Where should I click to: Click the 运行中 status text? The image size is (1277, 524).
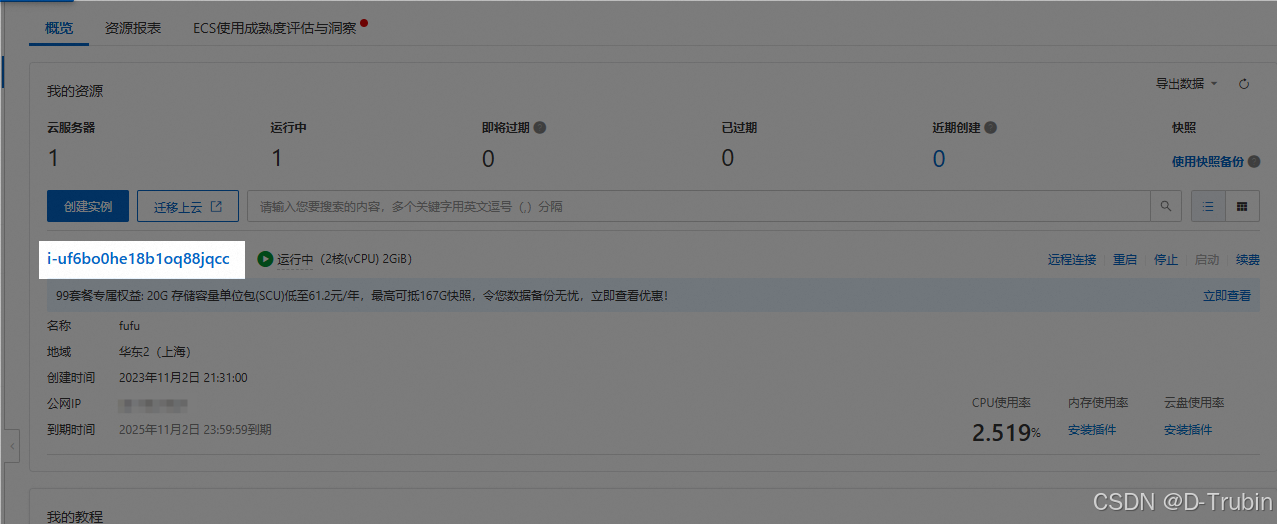[x=295, y=260]
